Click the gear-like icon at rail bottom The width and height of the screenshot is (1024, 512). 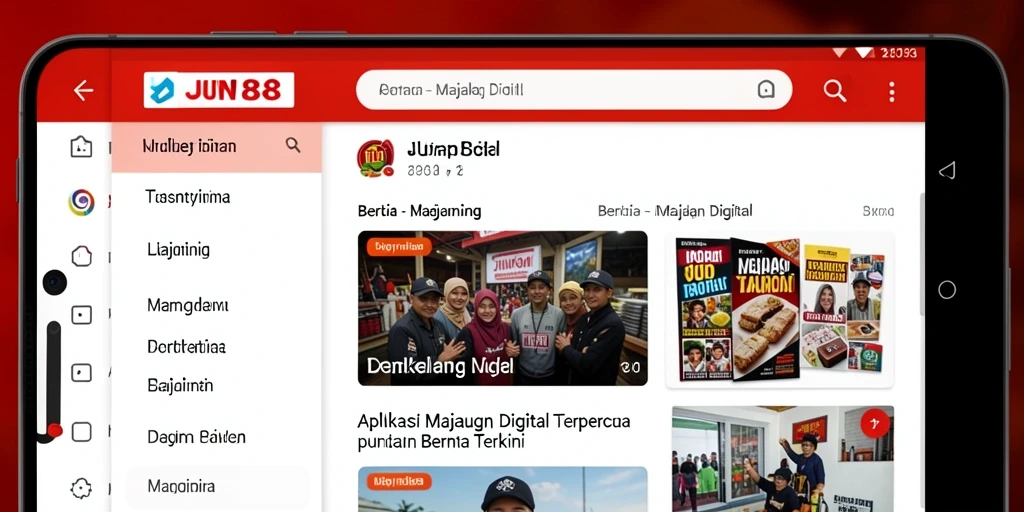coord(81,488)
